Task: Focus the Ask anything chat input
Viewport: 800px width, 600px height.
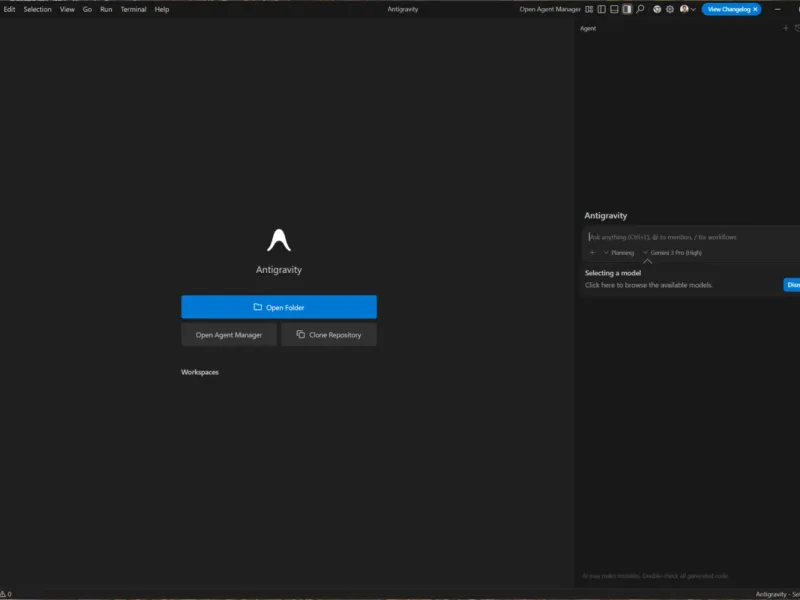Action: coord(691,237)
